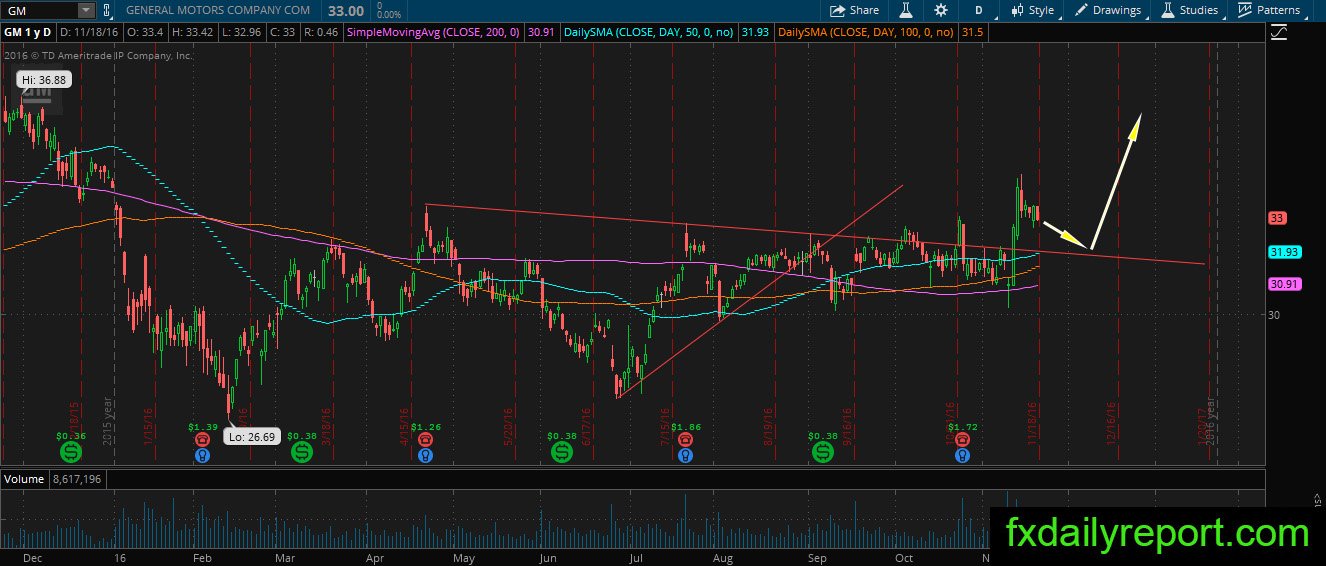Open the Studies menu
Screen dimensions: 1326x566
coord(1189,10)
